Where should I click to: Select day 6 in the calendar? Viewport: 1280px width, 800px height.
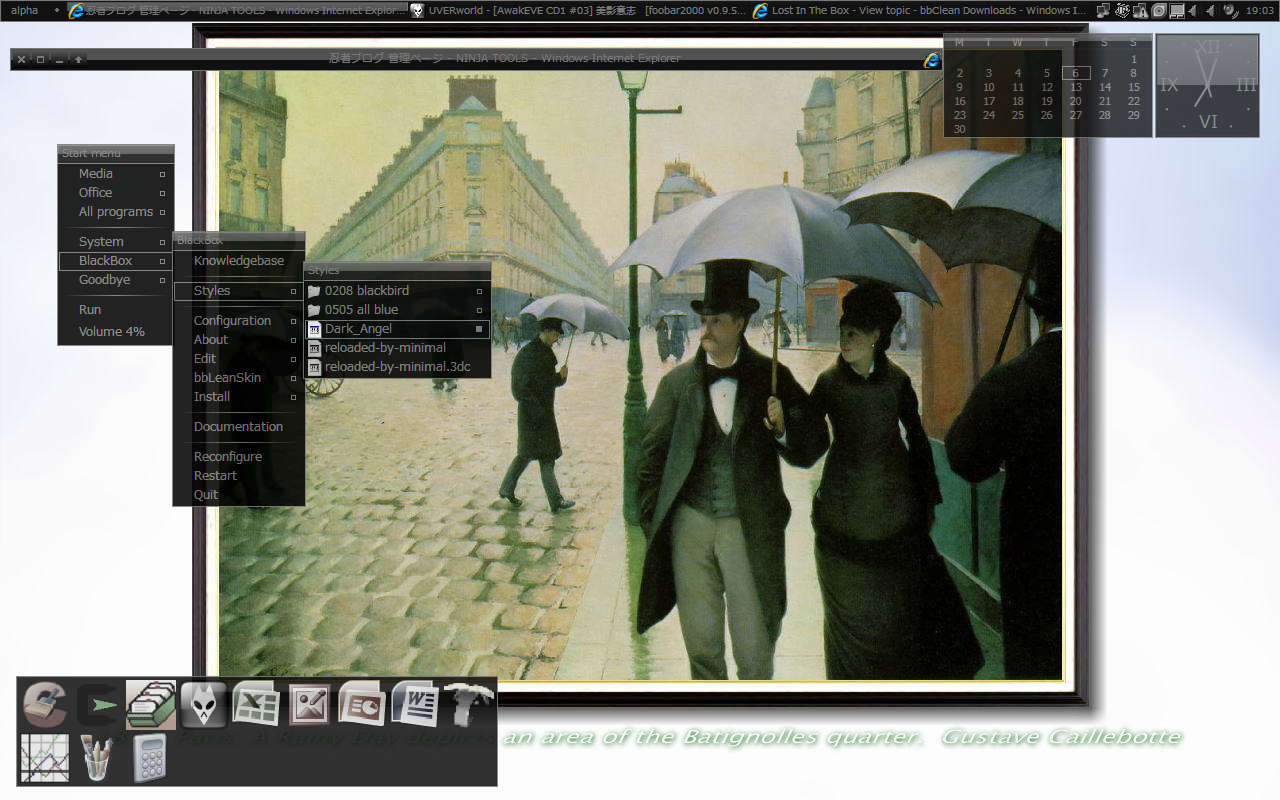click(x=1076, y=73)
